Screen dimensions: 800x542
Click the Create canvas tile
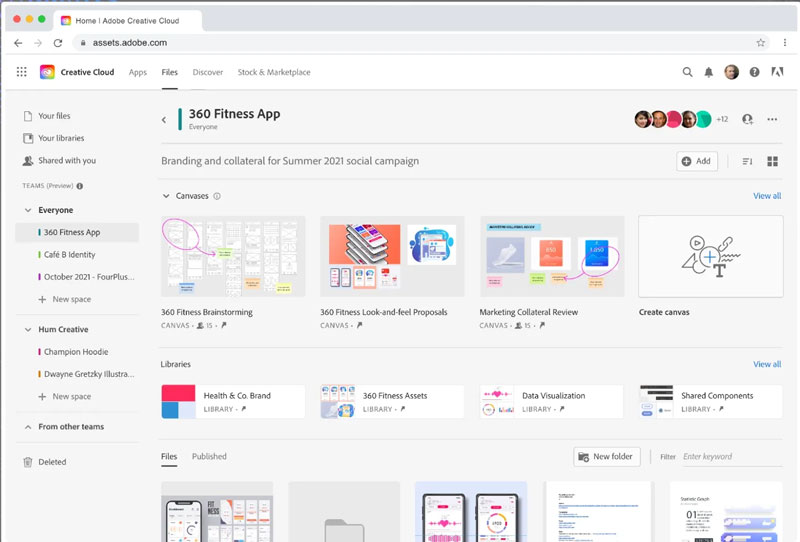(711, 256)
